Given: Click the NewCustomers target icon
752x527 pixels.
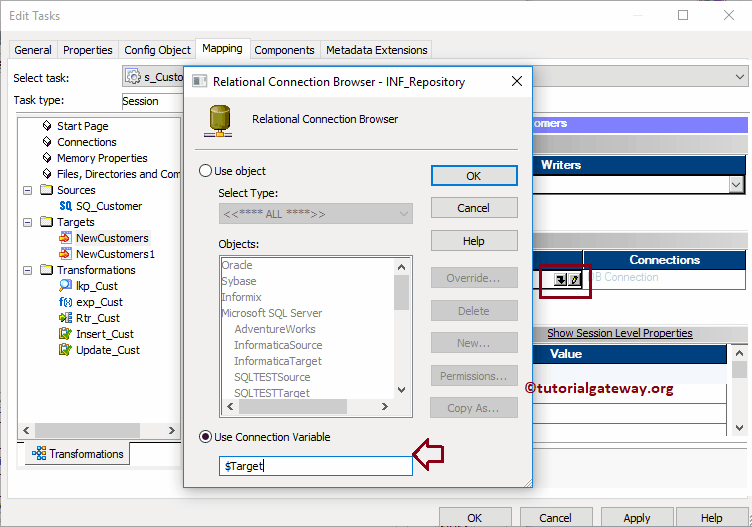Looking at the screenshot, I should click(x=65, y=238).
